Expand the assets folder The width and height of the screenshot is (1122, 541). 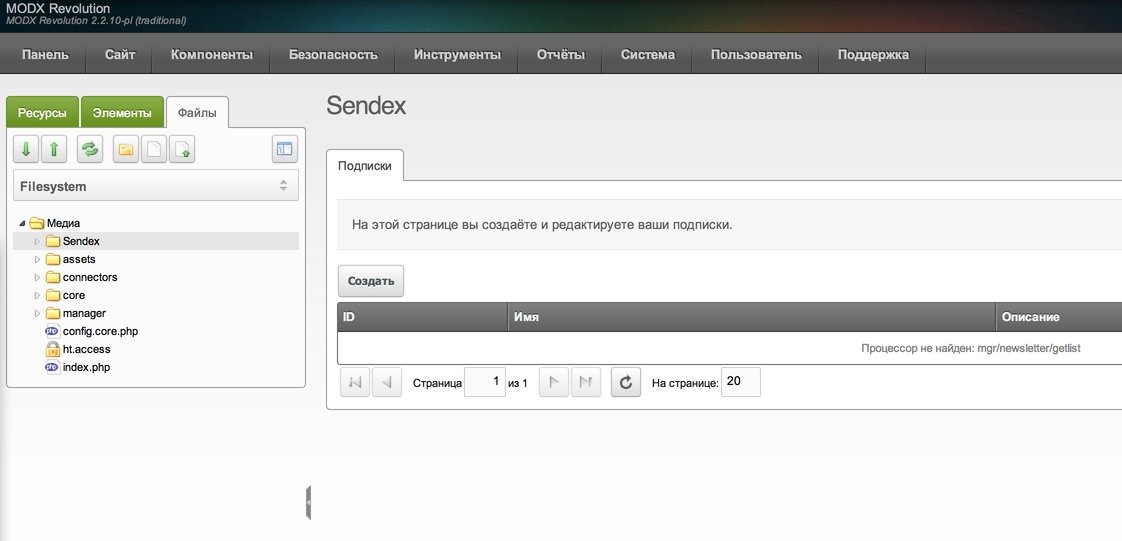(x=38, y=259)
